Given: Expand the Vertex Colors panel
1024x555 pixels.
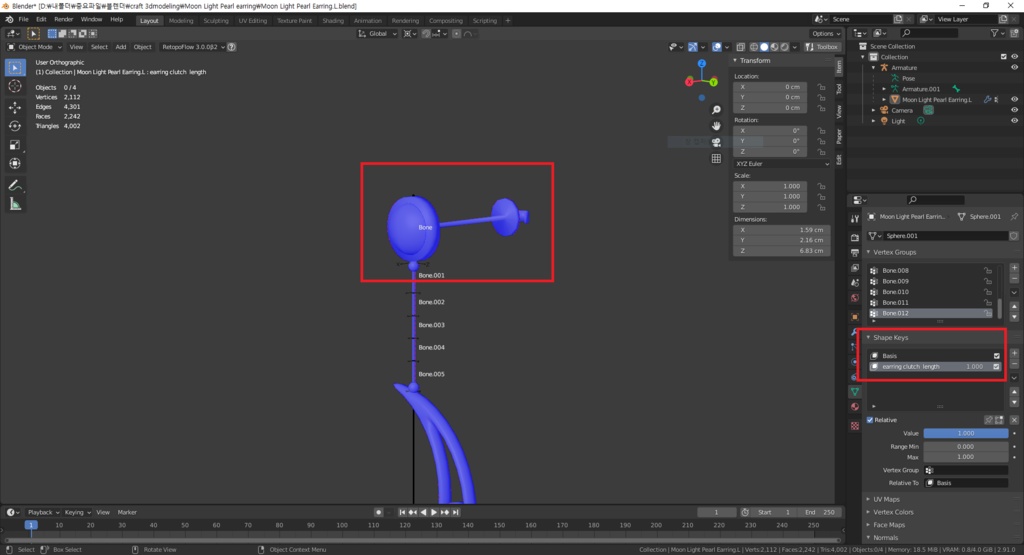Looking at the screenshot, I should pyautogui.click(x=893, y=512).
